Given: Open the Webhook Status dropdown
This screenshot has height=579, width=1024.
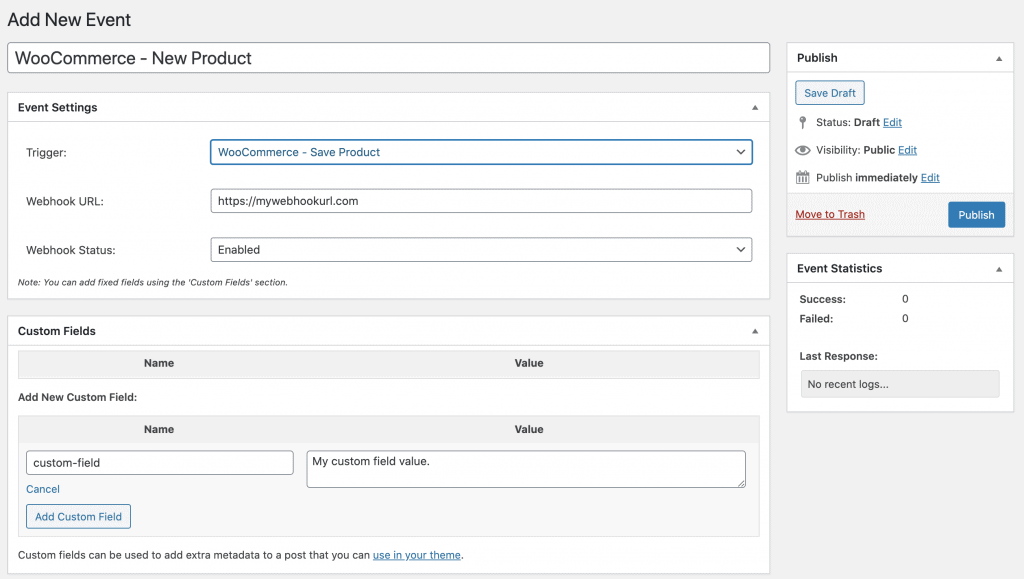Looking at the screenshot, I should pos(481,249).
